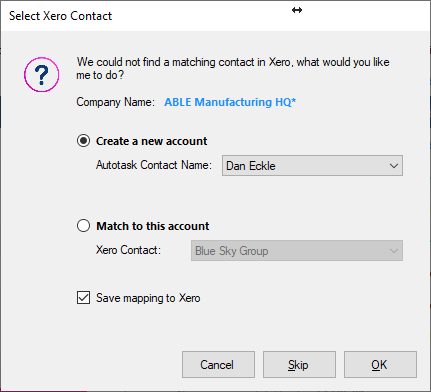
Task: Click the Select Xero Contact title bar
Action: click(215, 16)
